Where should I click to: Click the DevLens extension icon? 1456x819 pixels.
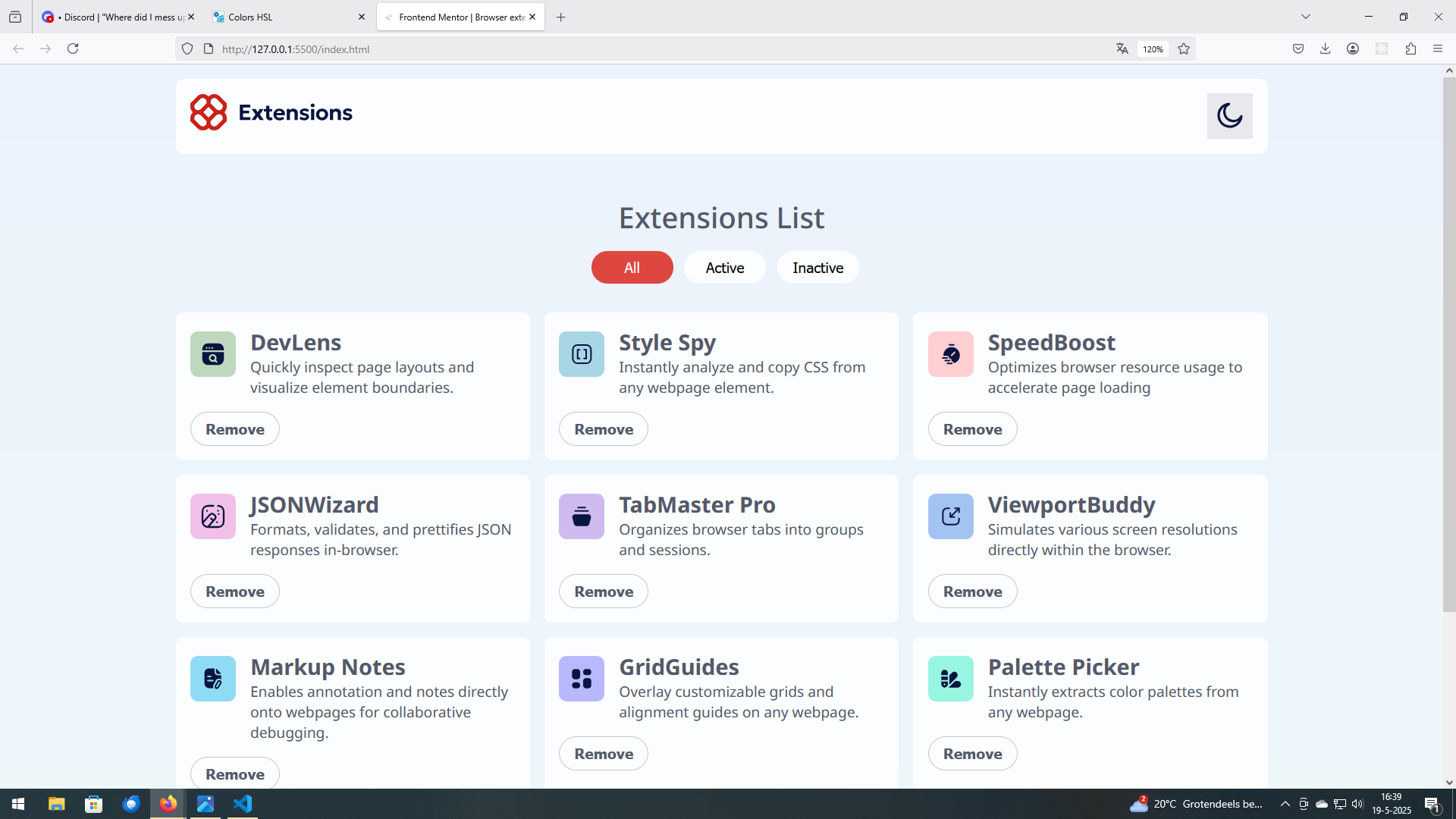(x=213, y=354)
